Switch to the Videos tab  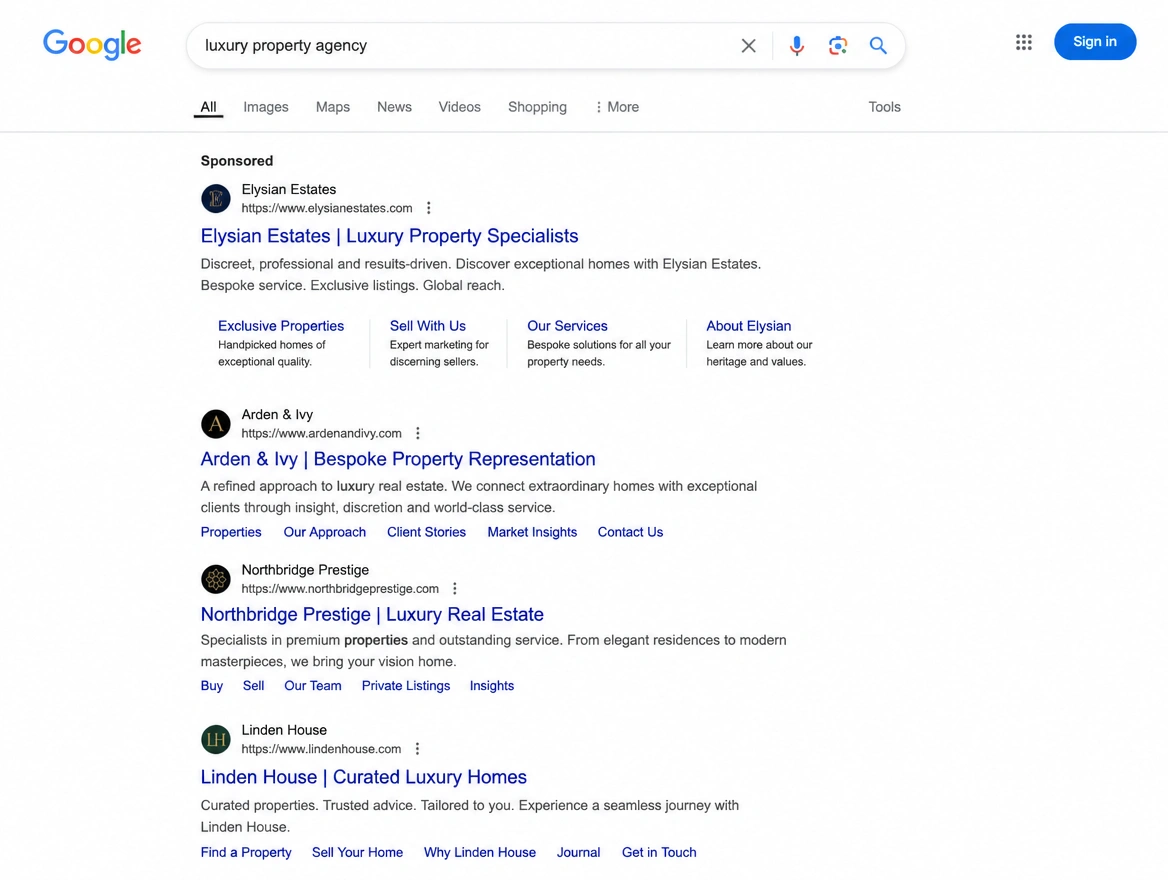point(460,107)
